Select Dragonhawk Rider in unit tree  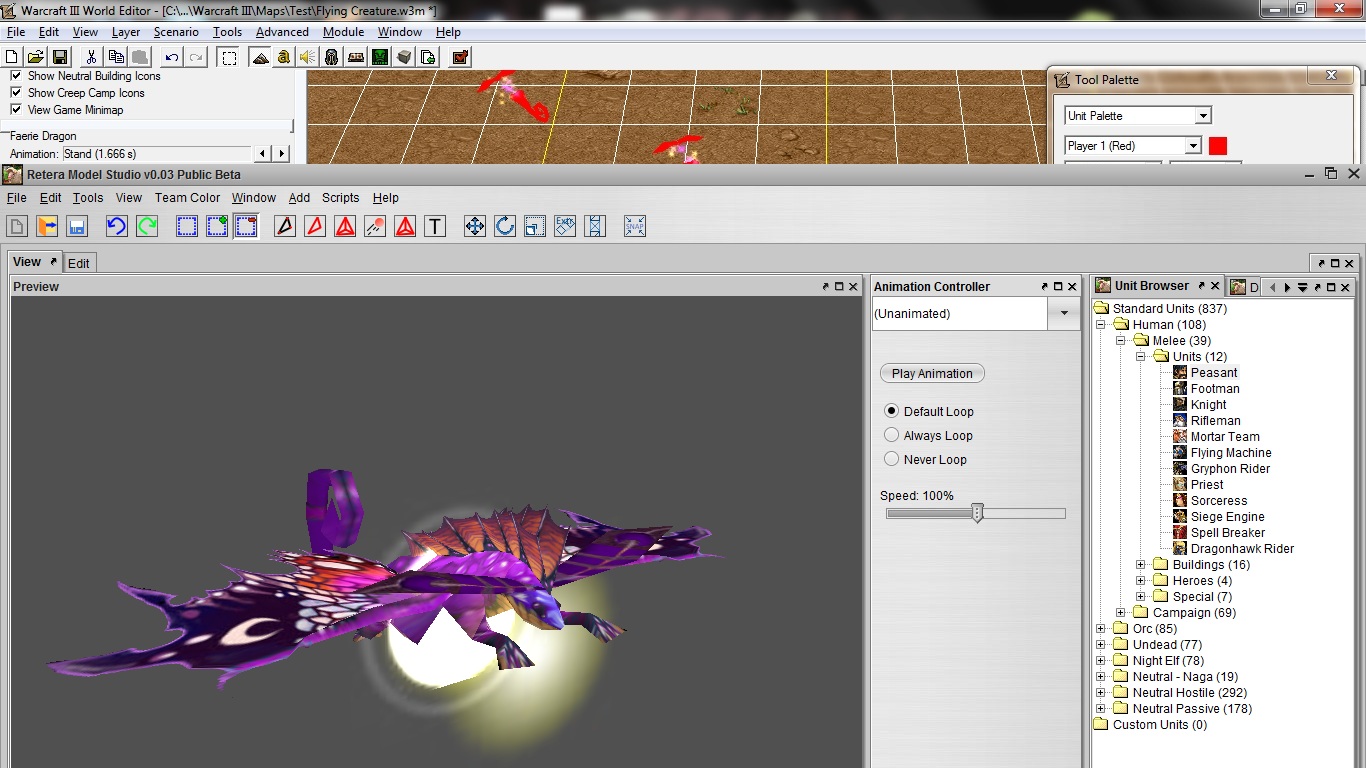click(1242, 549)
